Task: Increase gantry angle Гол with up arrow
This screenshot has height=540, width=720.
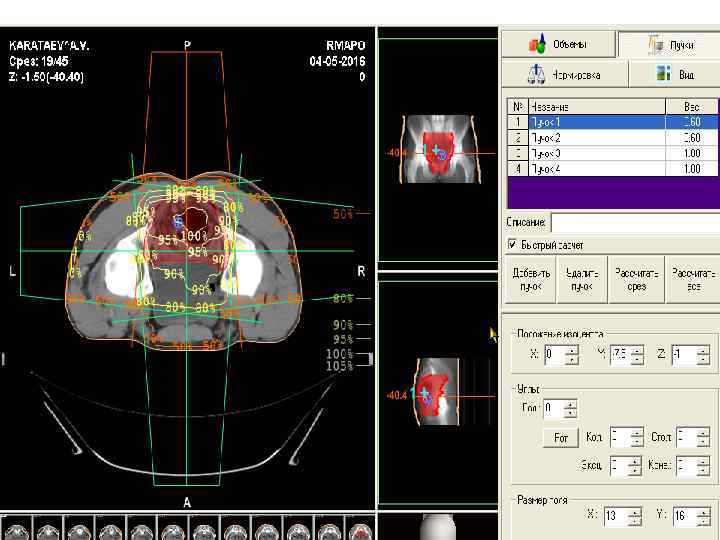Action: (570, 404)
